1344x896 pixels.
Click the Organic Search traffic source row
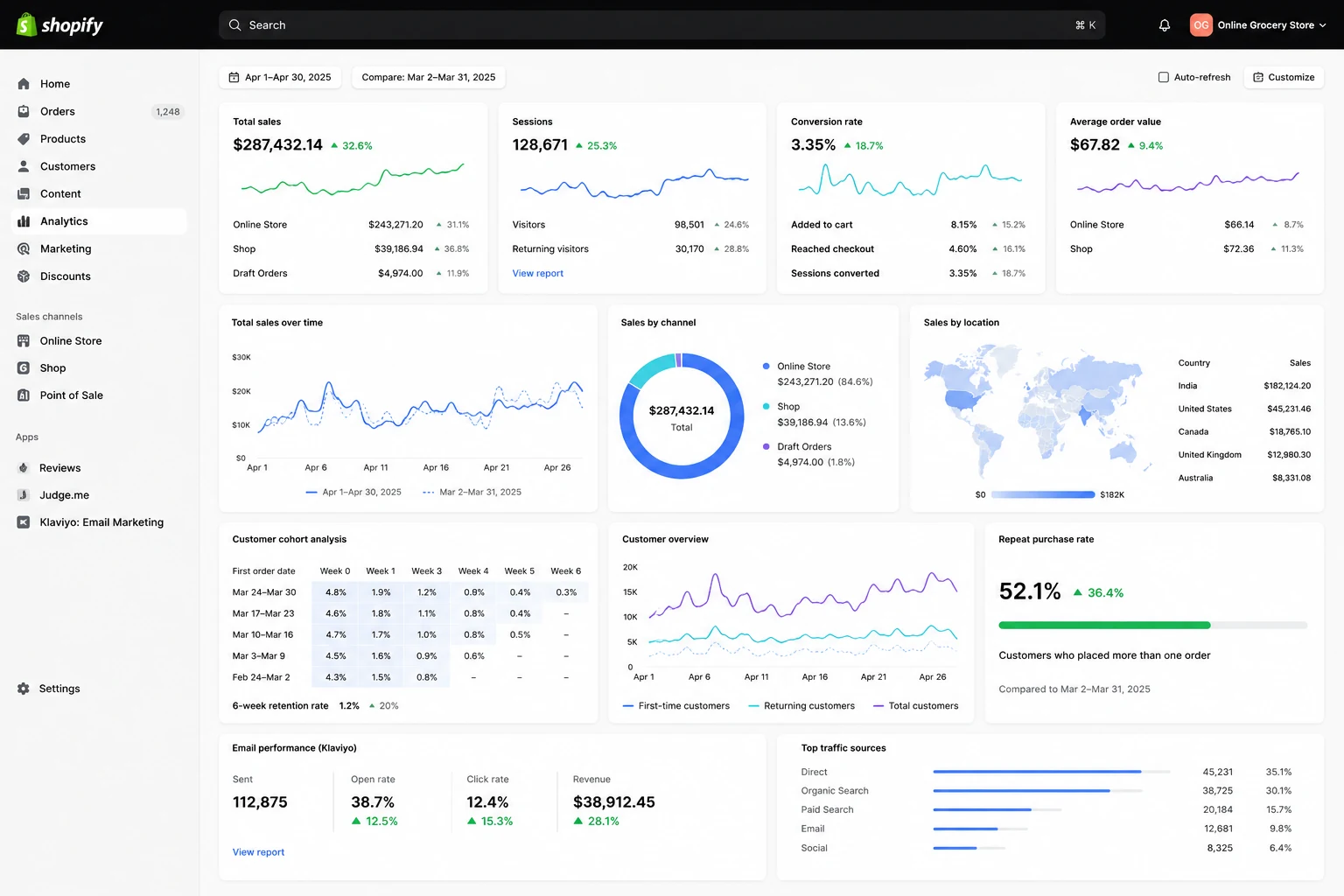pos(1046,791)
